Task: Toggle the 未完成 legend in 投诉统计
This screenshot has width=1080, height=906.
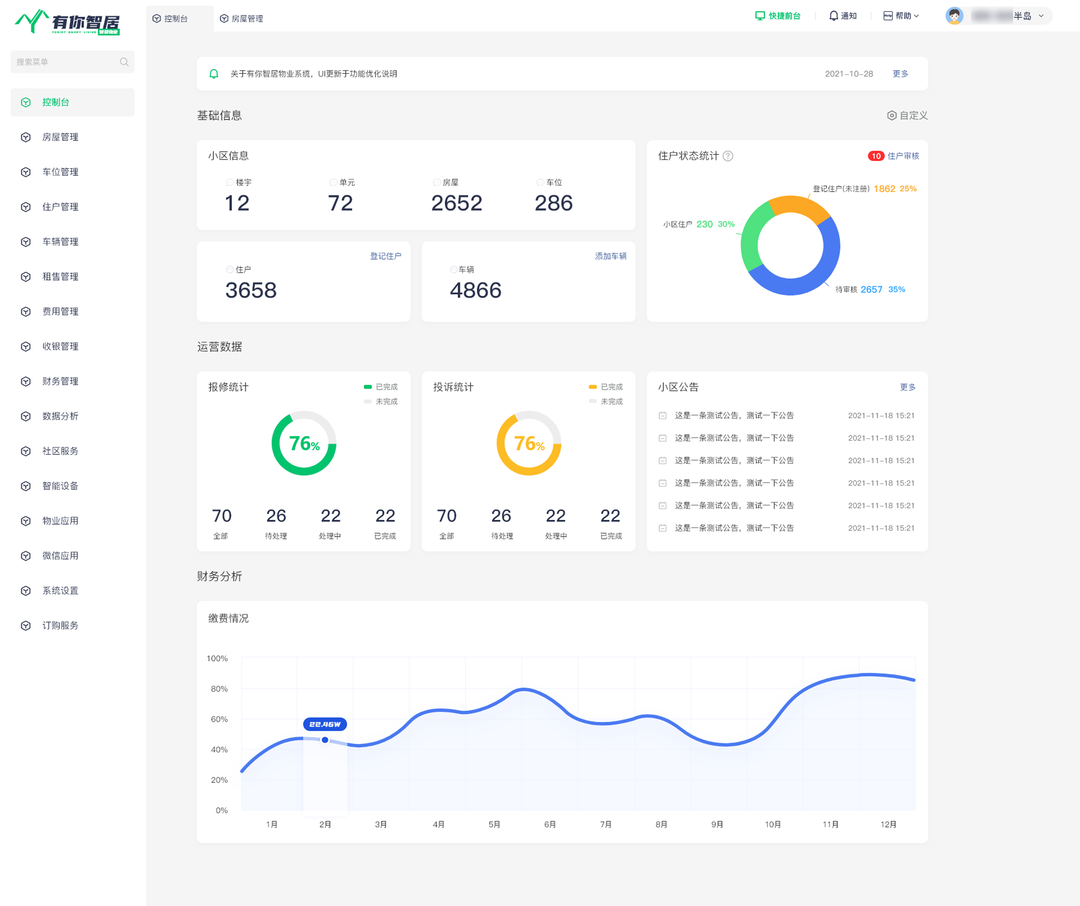Action: (x=605, y=401)
